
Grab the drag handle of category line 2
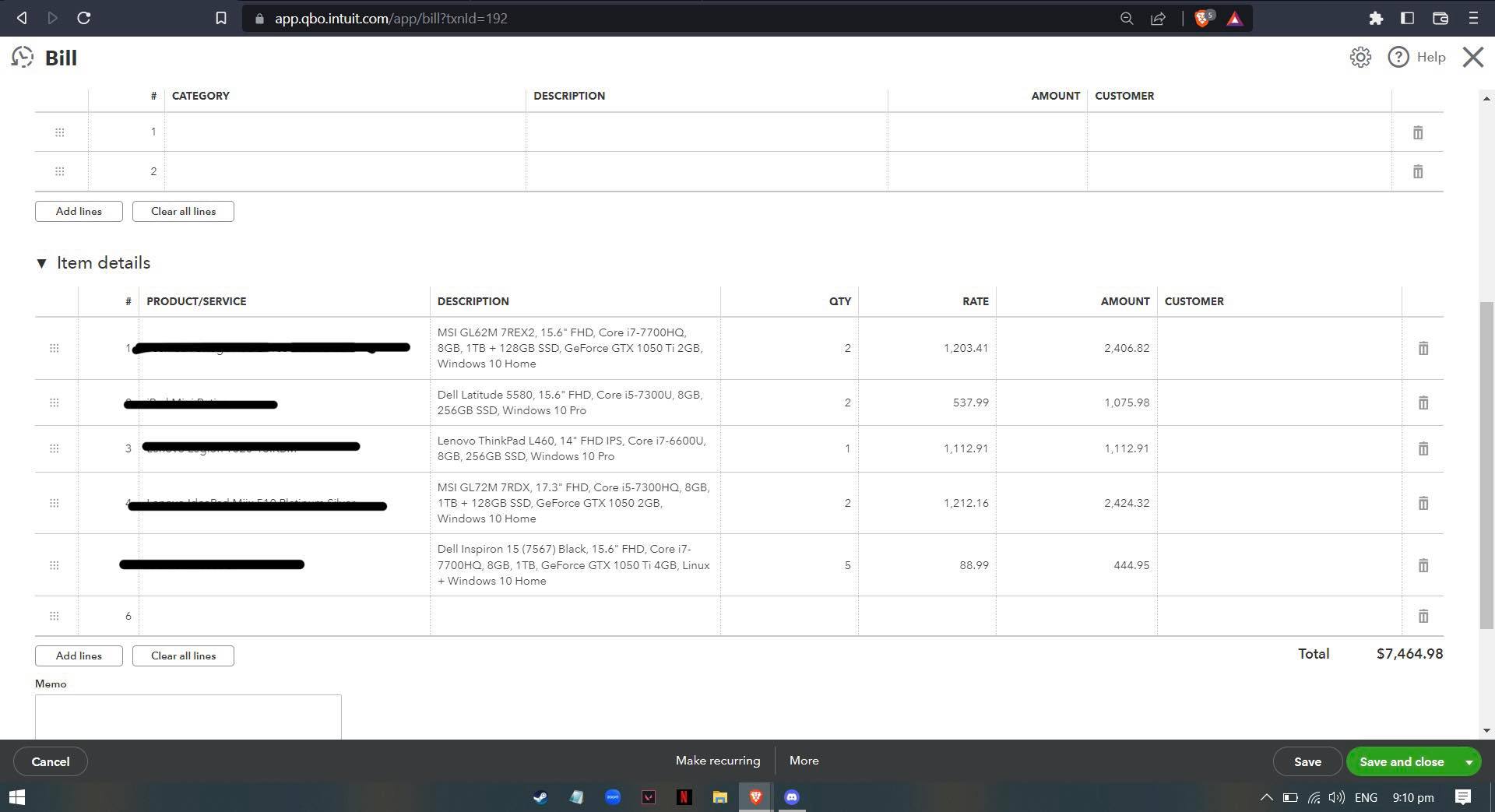[59, 171]
